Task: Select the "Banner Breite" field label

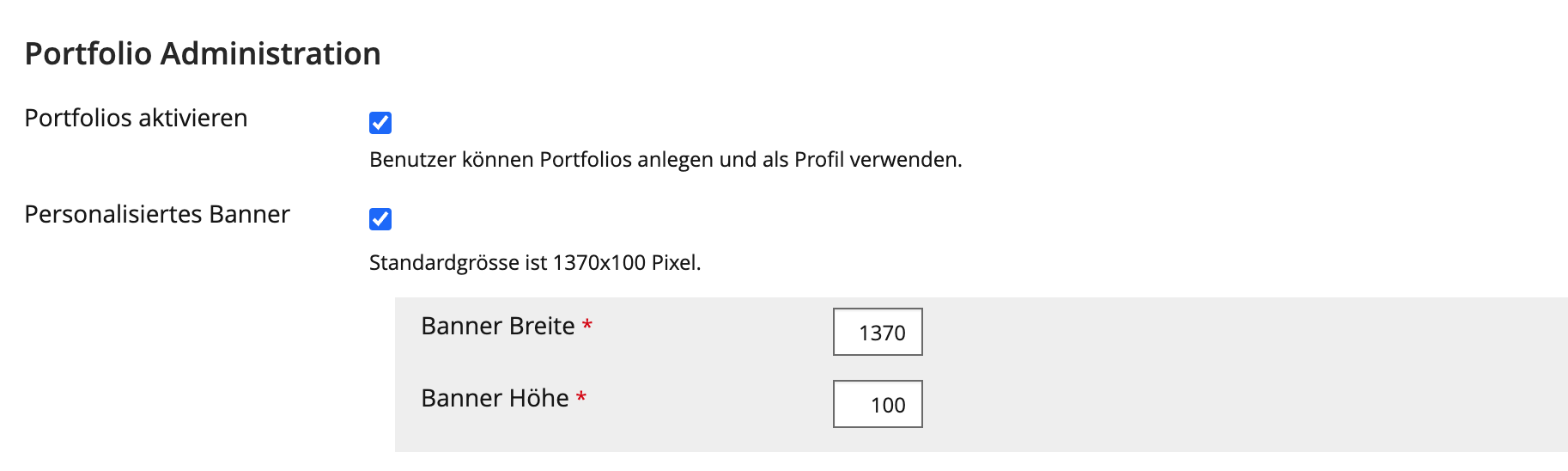Action: (497, 326)
